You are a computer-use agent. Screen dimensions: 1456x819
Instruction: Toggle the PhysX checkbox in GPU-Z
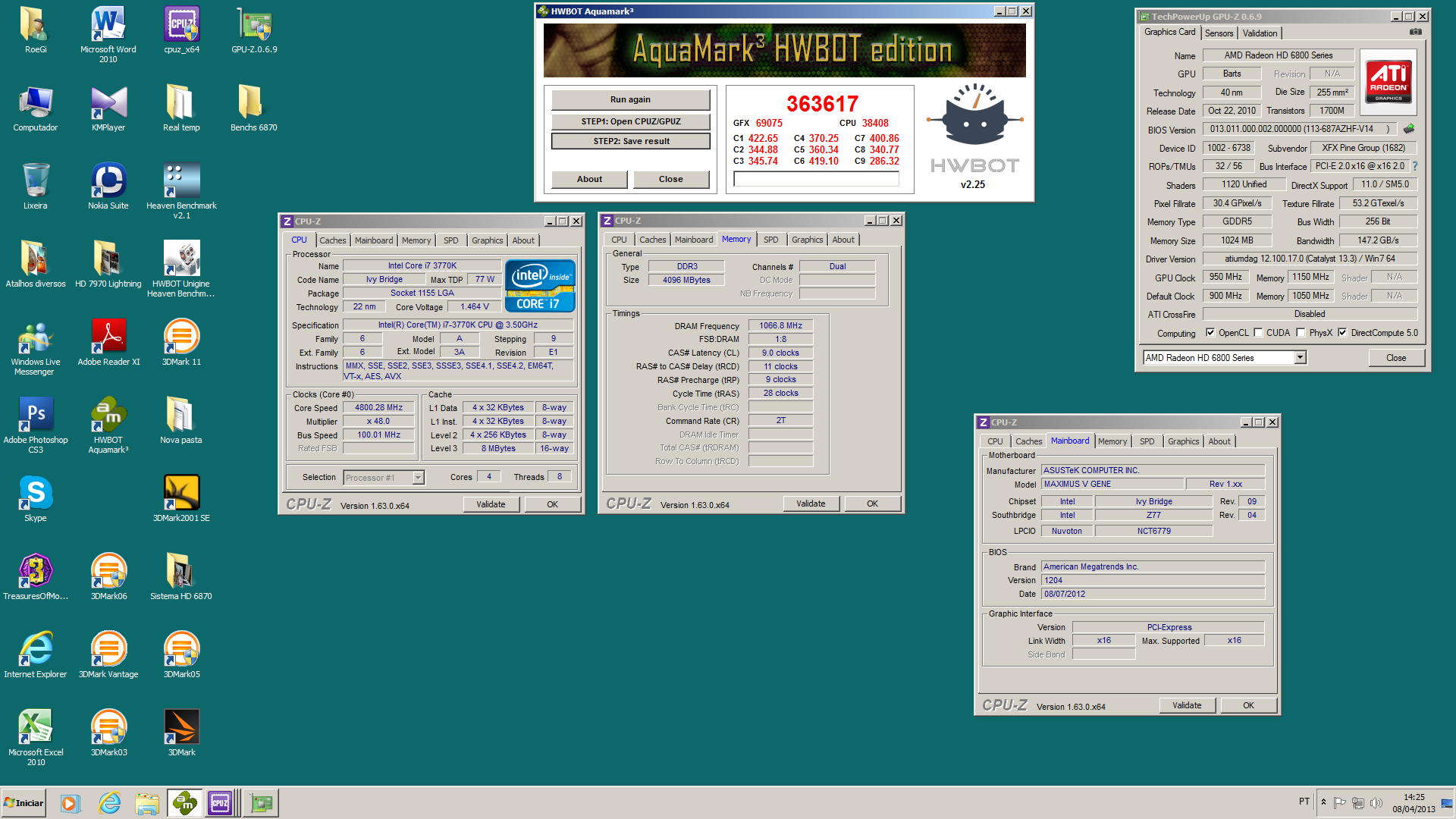click(1301, 333)
